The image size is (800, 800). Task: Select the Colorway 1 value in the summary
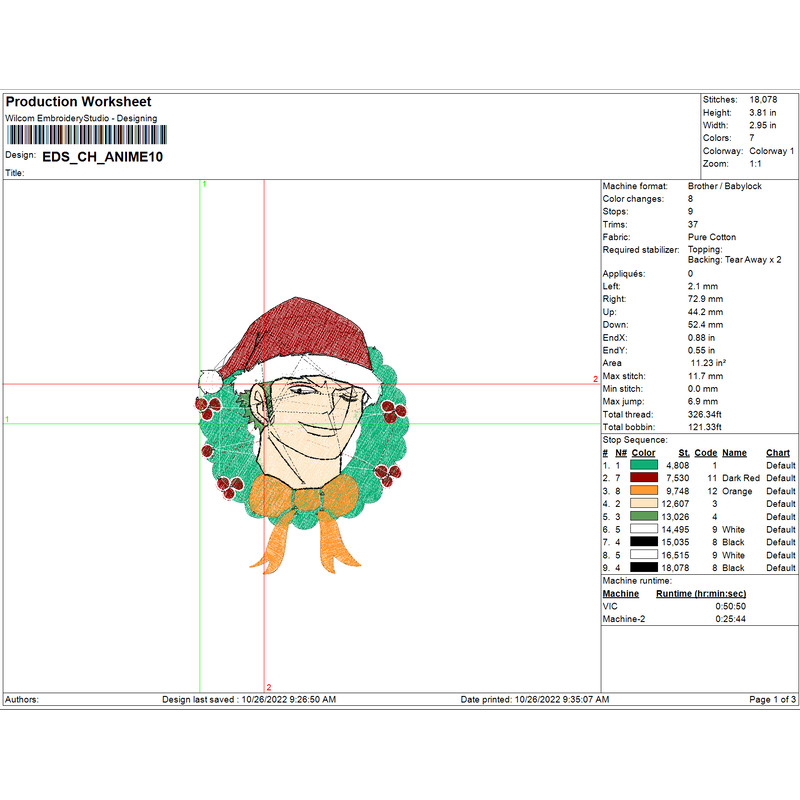point(770,151)
